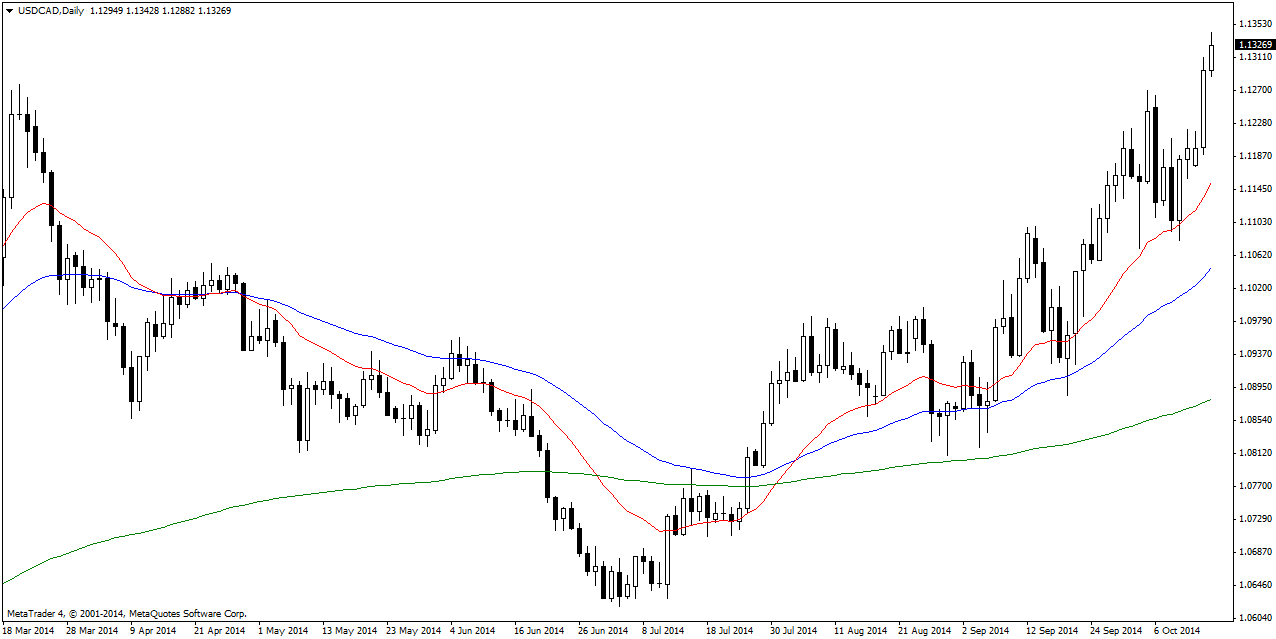Click the 9 Apr 2014 date label
This screenshot has width=1276, height=639.
tap(152, 631)
